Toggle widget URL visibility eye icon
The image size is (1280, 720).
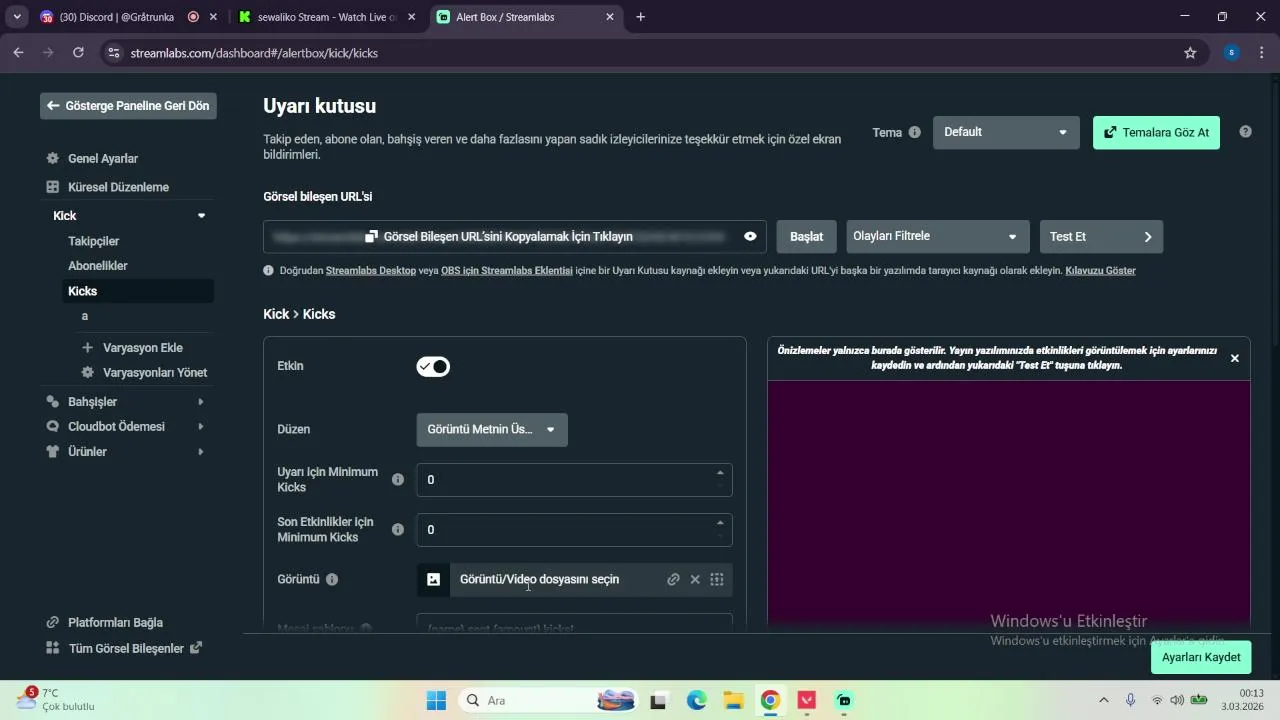750,237
